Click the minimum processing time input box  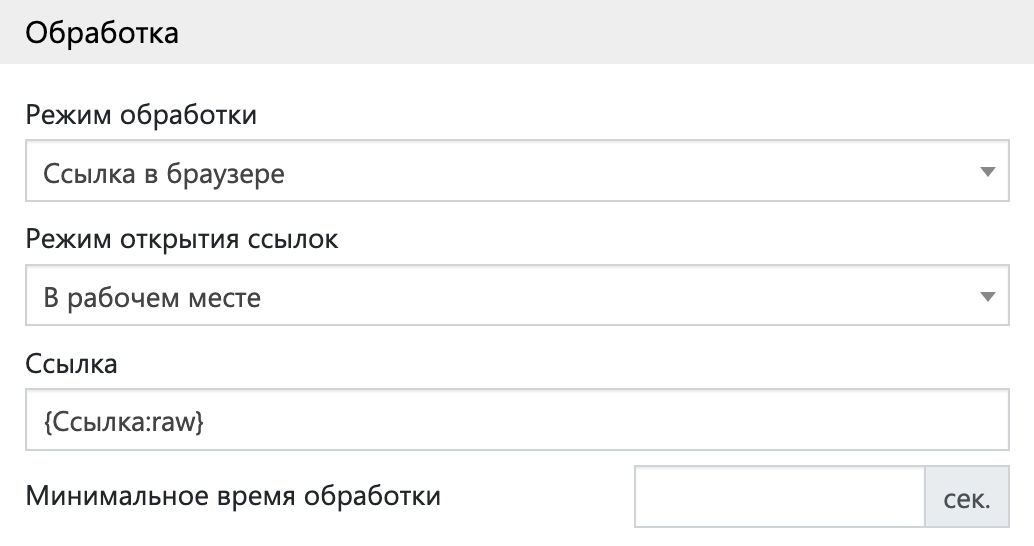click(x=779, y=498)
